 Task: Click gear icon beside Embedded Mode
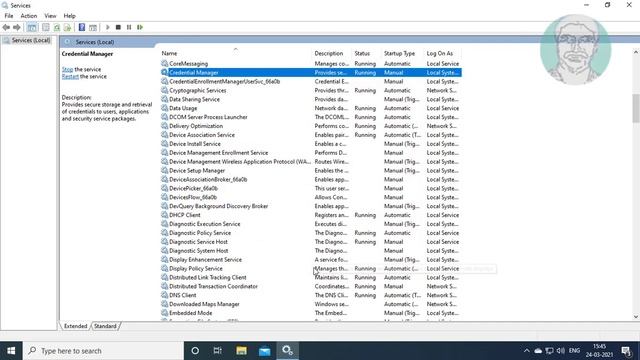coord(164,313)
